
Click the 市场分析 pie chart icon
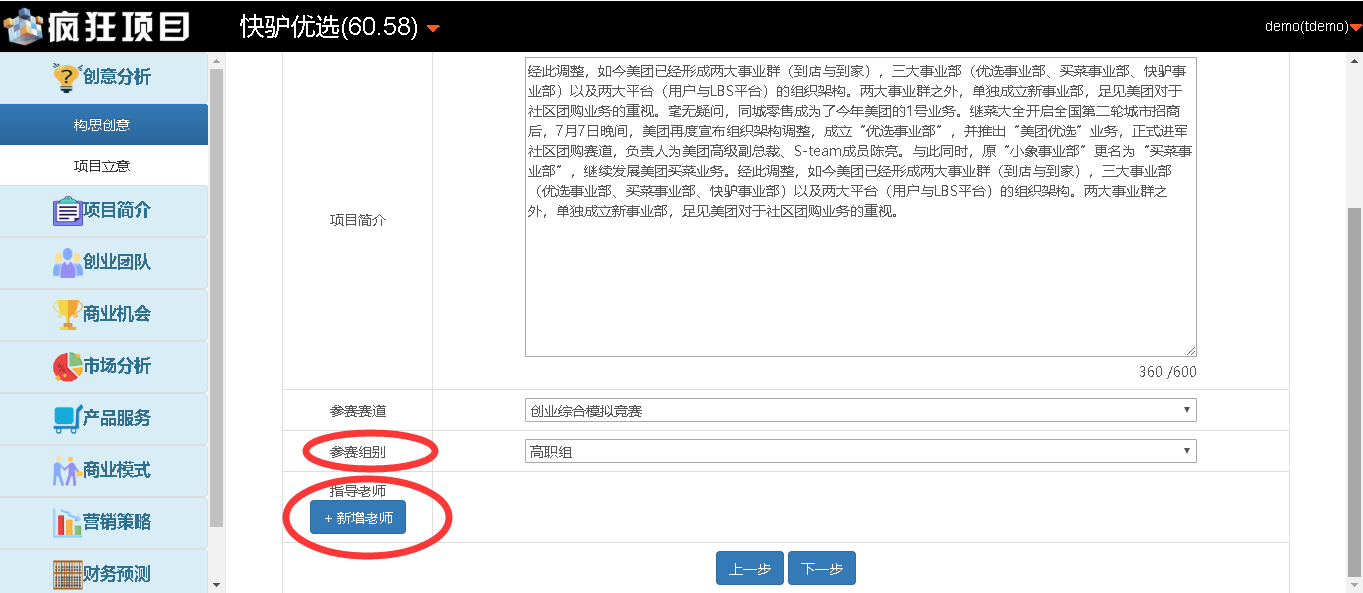(x=67, y=367)
